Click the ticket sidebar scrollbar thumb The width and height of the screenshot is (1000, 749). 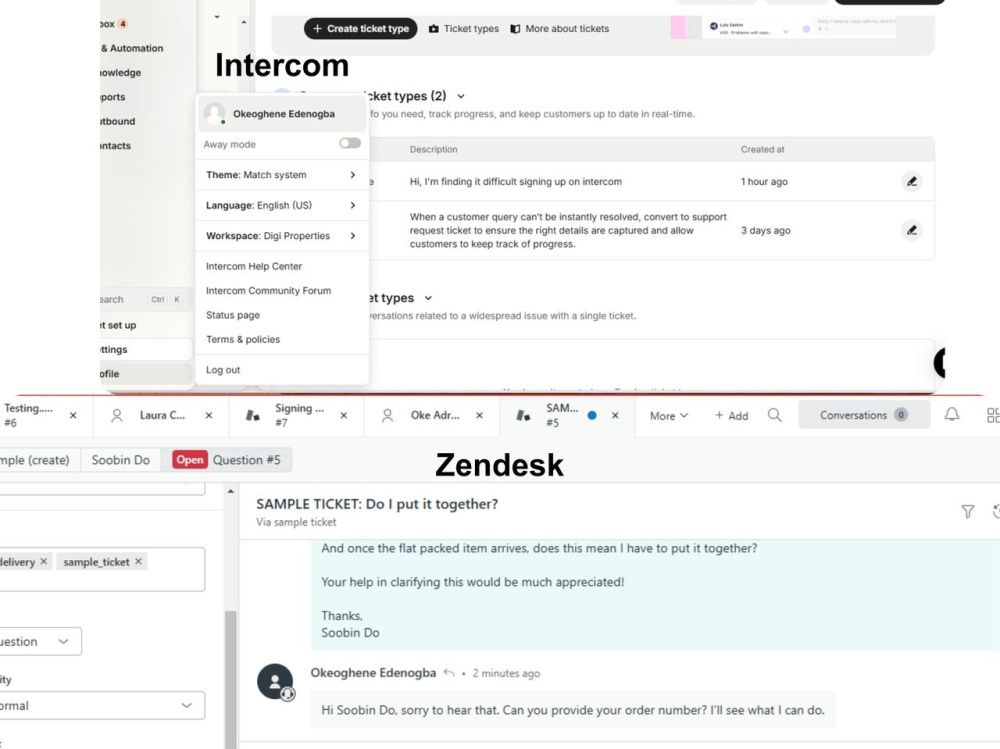231,679
